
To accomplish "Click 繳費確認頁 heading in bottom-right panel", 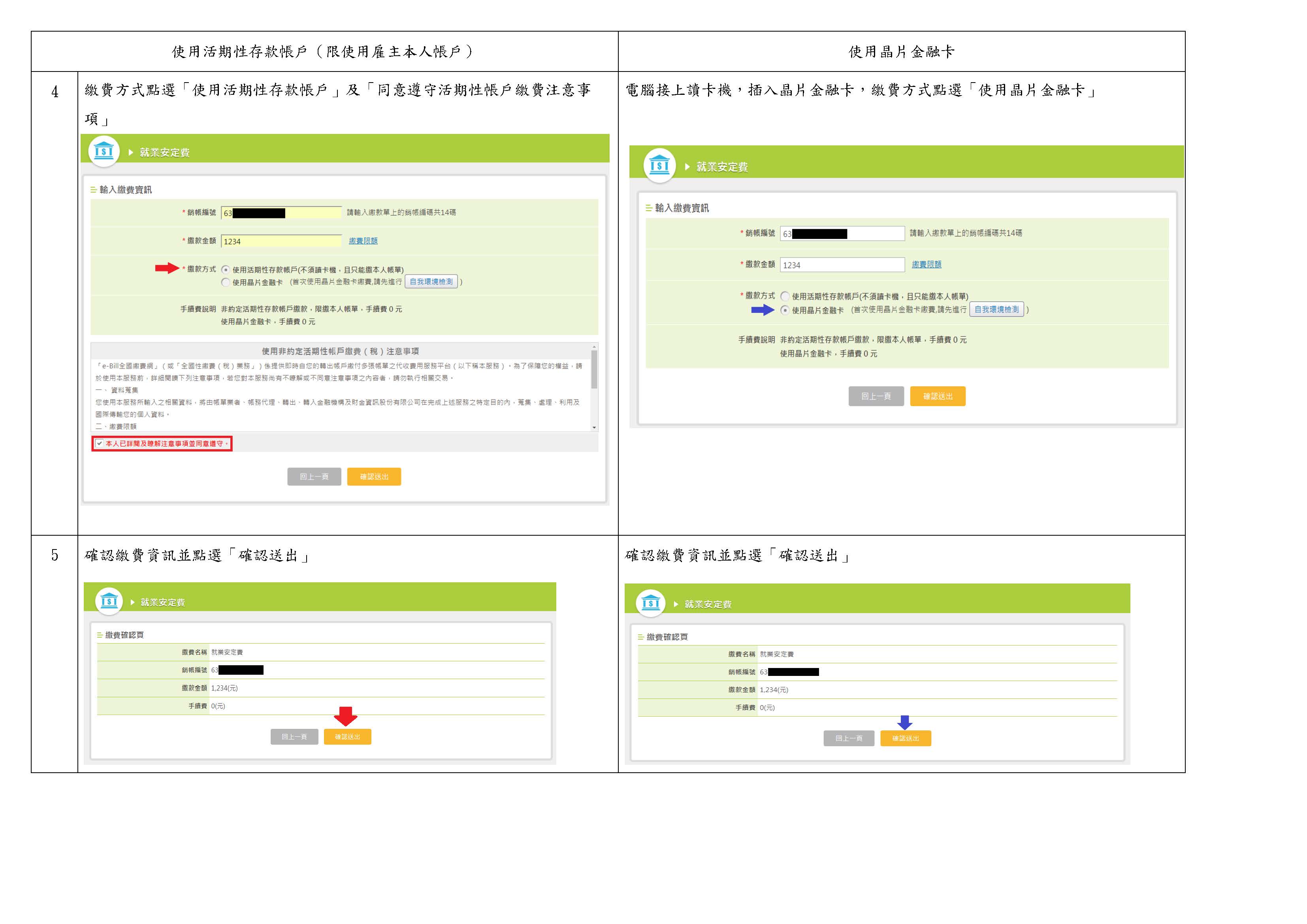I will click(x=667, y=637).
